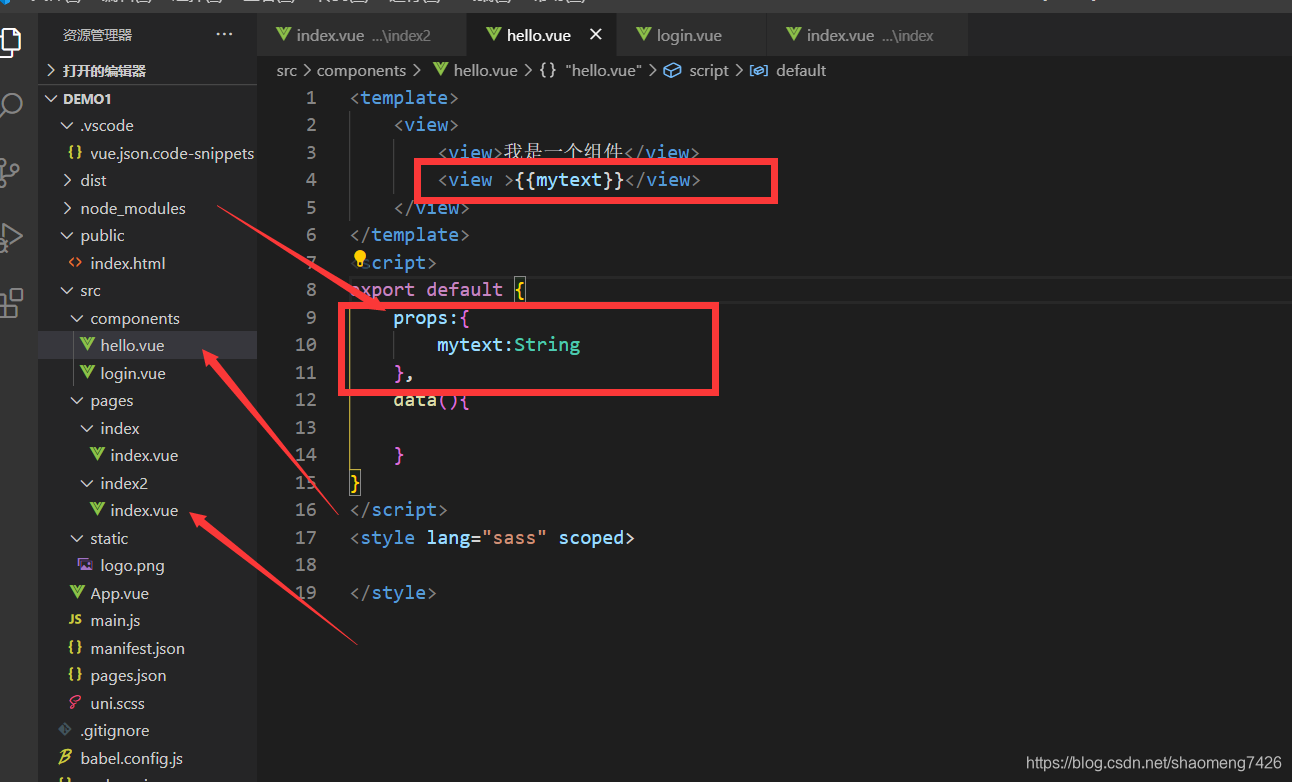Click the export default text on line 8

coord(427,290)
